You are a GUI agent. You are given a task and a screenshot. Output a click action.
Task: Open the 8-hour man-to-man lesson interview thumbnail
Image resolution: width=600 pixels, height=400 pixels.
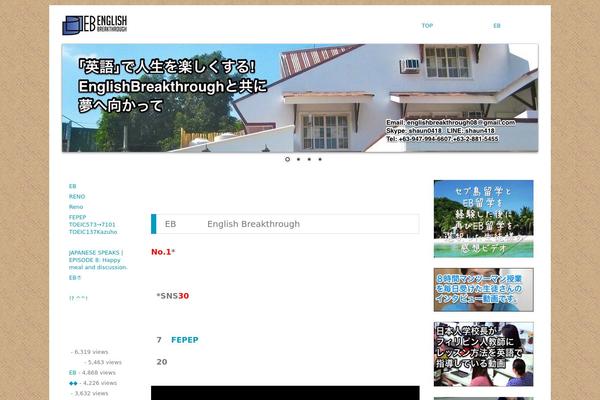484,290
